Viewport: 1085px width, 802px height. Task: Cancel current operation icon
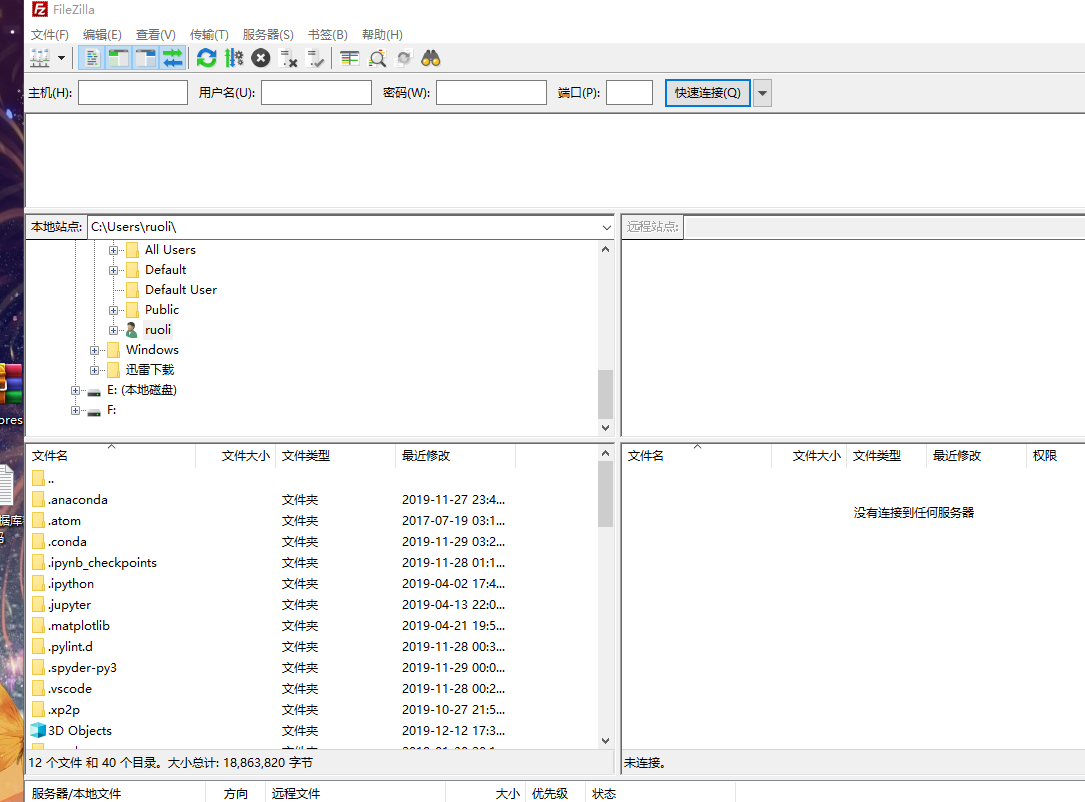click(x=261, y=58)
